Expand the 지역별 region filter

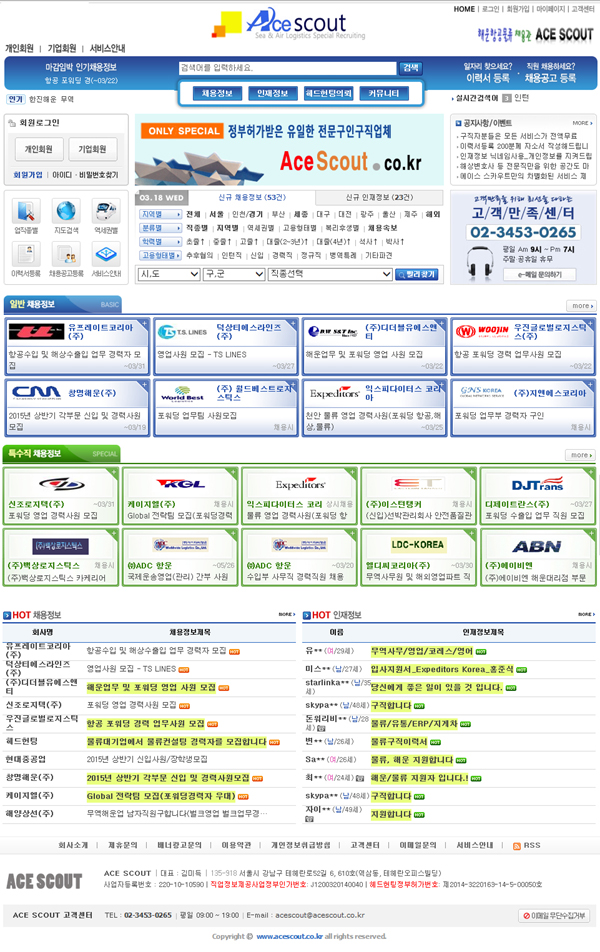click(160, 214)
